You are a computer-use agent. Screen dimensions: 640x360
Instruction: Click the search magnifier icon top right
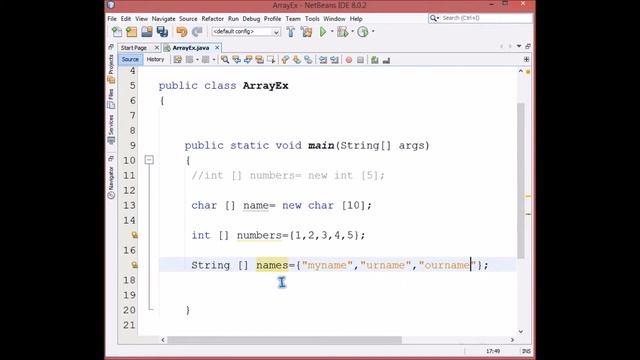click(433, 18)
